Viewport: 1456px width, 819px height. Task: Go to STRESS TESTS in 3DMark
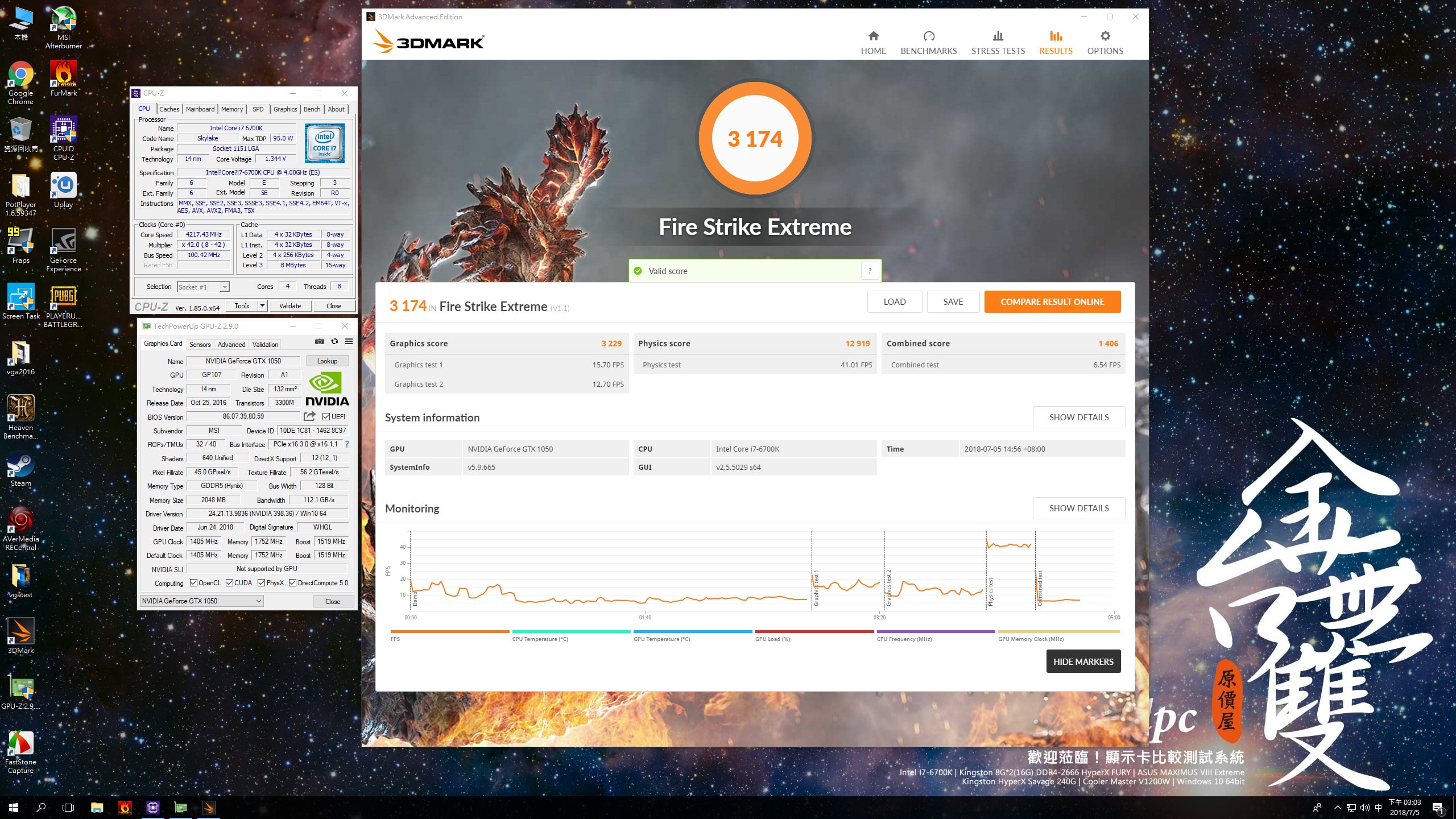pos(998,43)
